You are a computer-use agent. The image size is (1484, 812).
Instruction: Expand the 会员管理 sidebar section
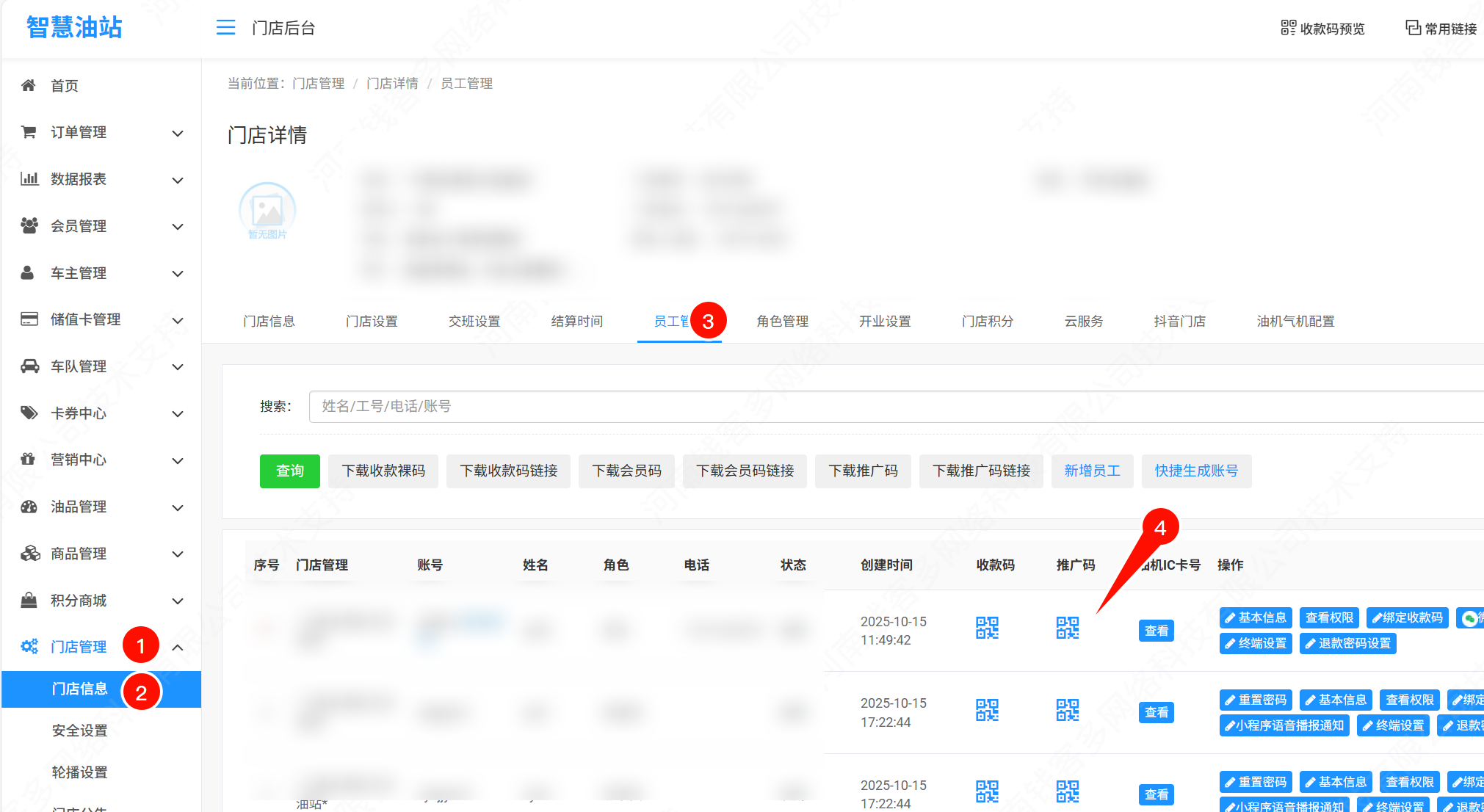pos(177,226)
